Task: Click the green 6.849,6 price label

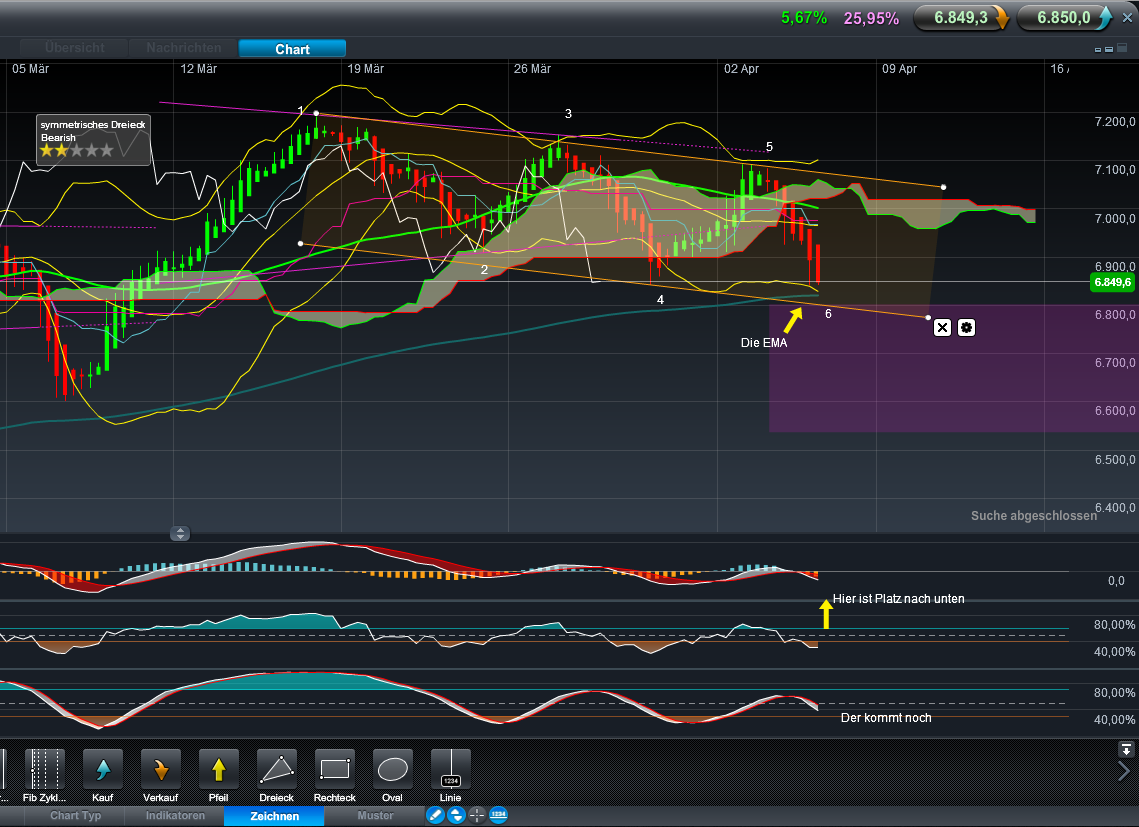Action: (1113, 282)
